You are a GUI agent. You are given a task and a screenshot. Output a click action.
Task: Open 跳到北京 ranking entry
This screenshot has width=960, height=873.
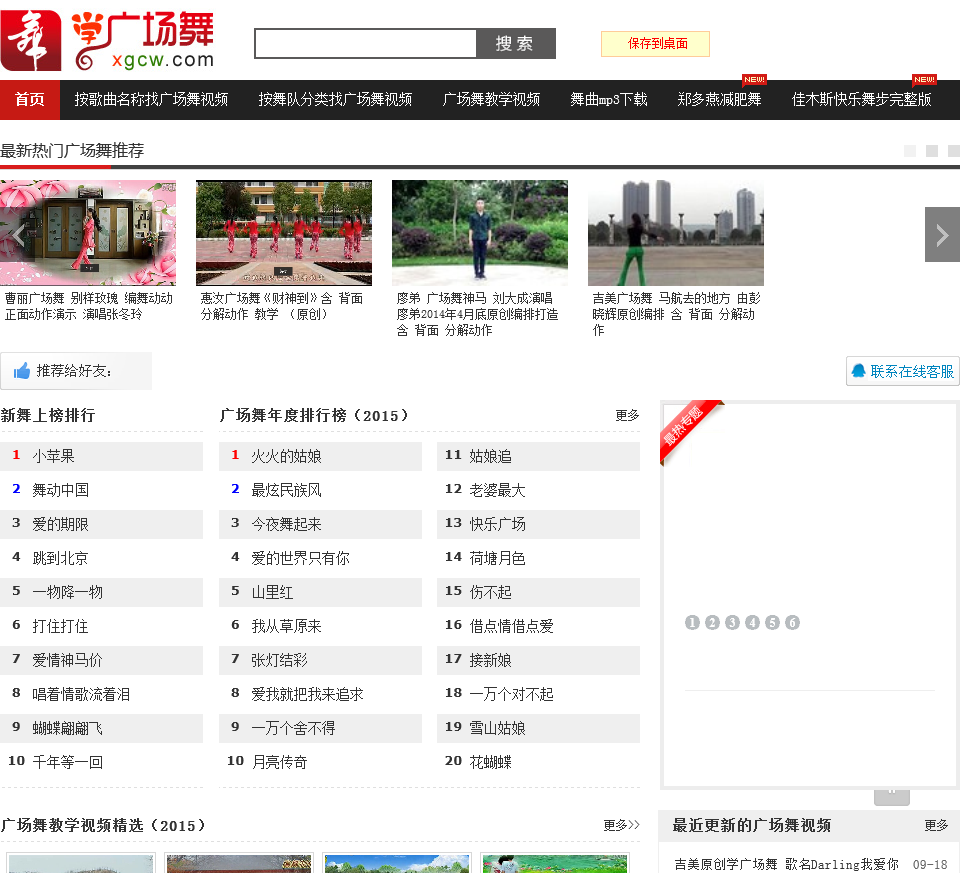click(x=61, y=558)
